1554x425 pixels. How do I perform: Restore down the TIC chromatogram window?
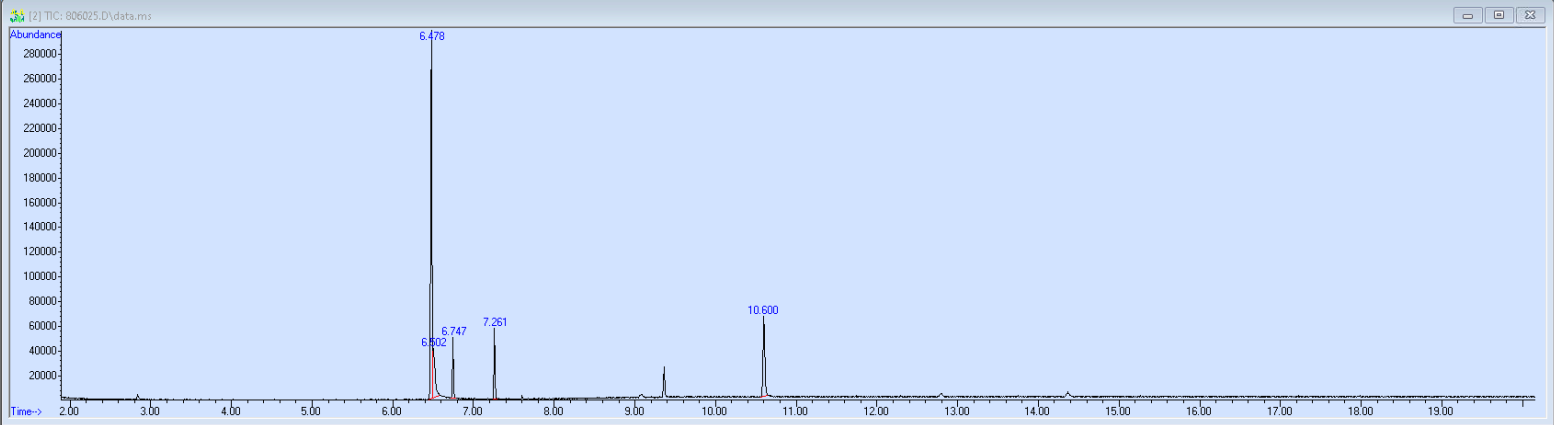[x=1499, y=15]
